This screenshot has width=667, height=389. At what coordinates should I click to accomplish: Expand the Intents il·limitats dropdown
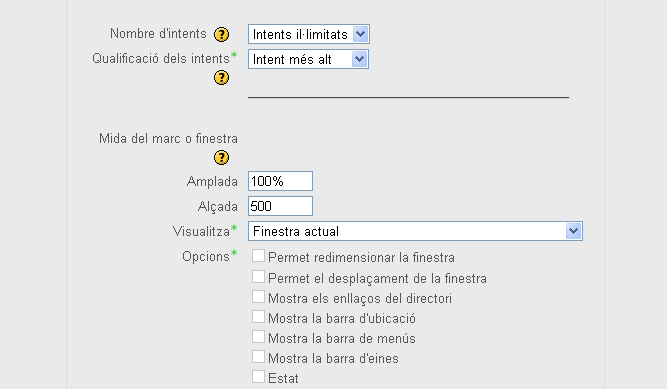(x=309, y=34)
